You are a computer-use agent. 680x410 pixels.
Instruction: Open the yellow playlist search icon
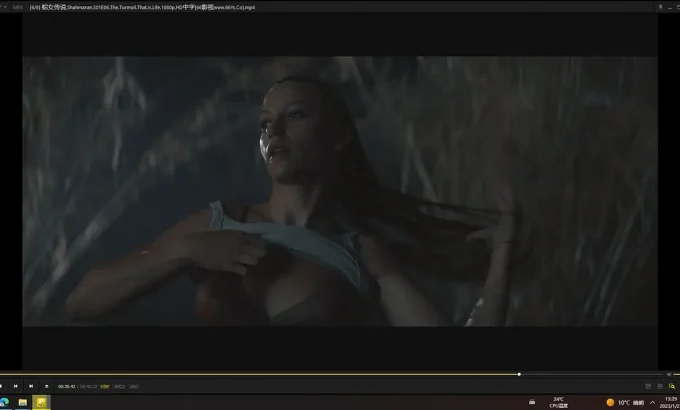click(x=672, y=386)
